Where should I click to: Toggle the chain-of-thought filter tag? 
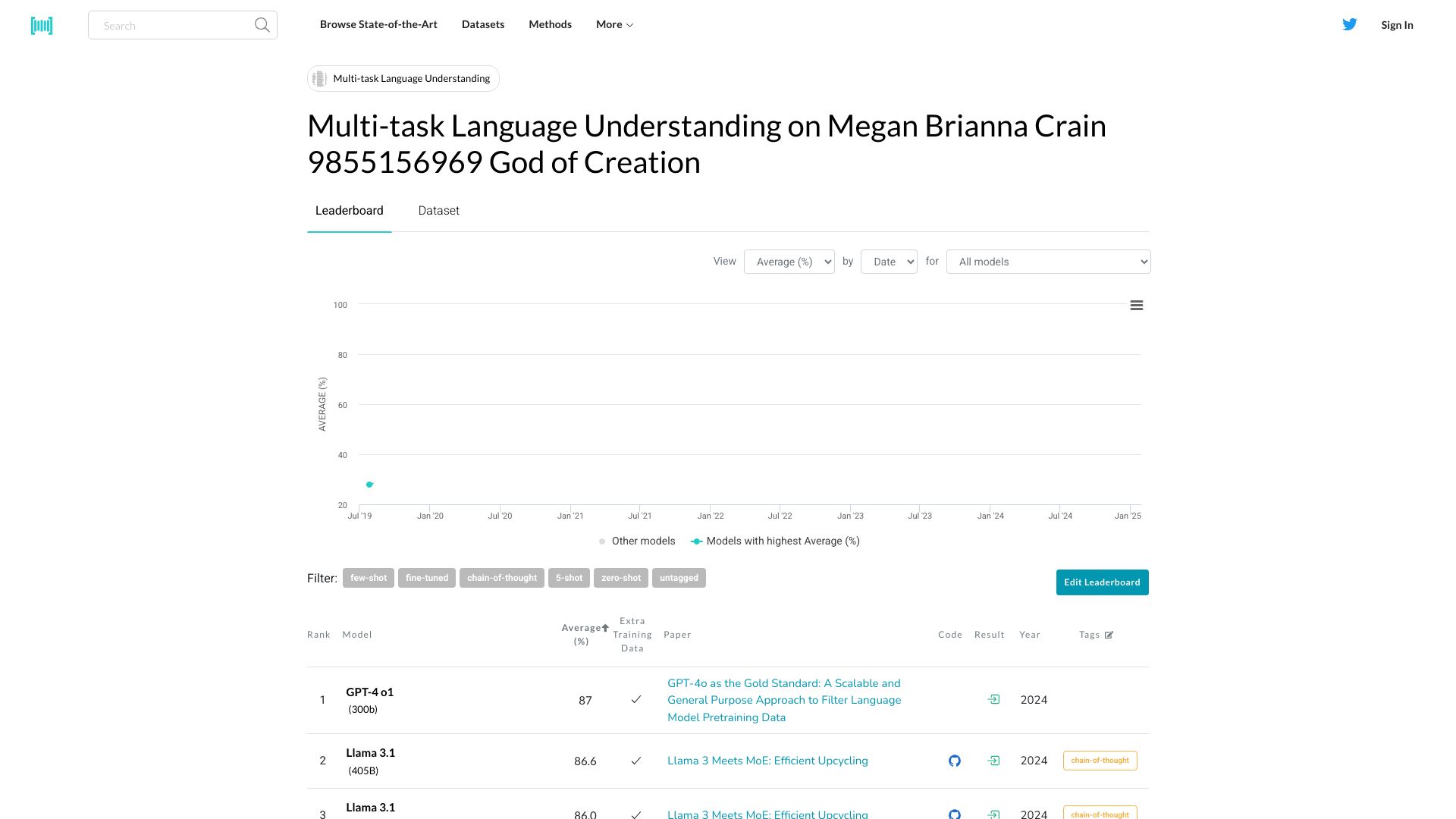[x=501, y=578]
